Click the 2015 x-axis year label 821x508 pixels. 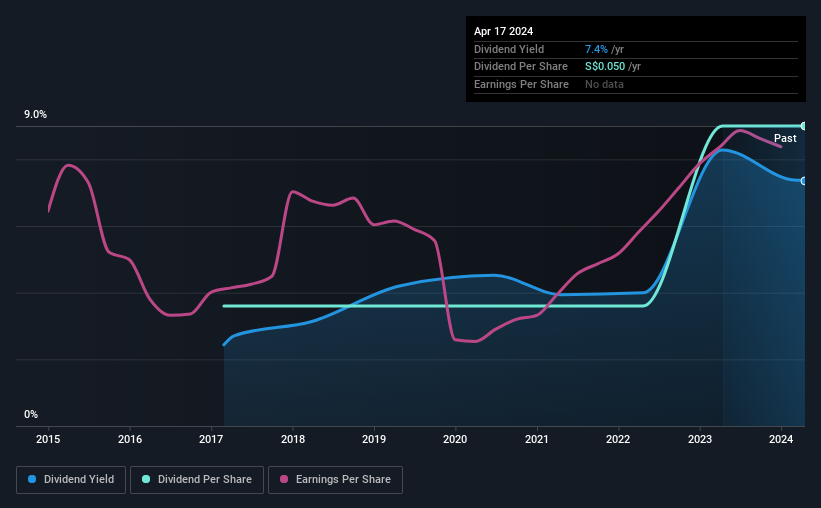coord(48,439)
